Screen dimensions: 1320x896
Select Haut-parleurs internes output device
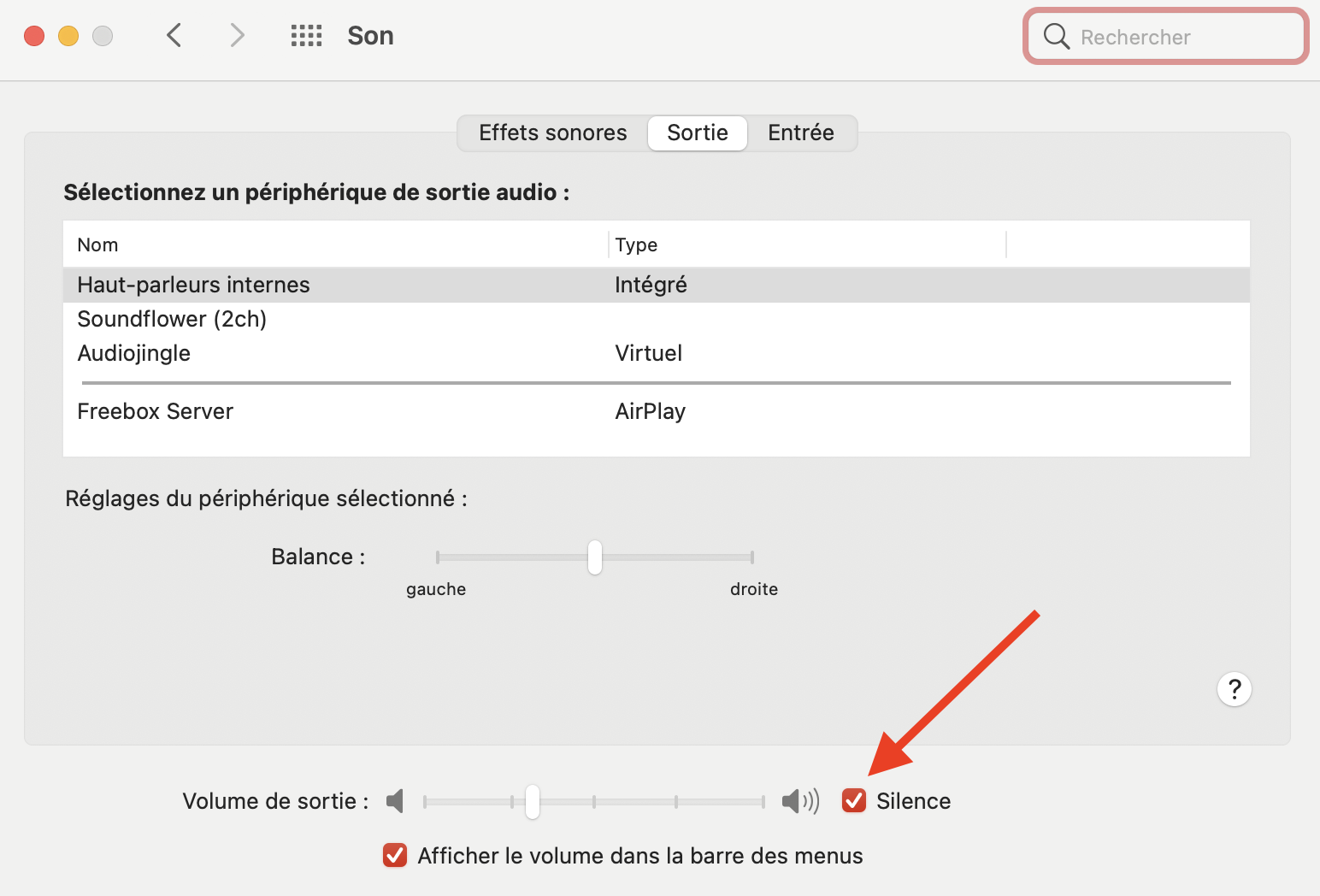tap(194, 285)
